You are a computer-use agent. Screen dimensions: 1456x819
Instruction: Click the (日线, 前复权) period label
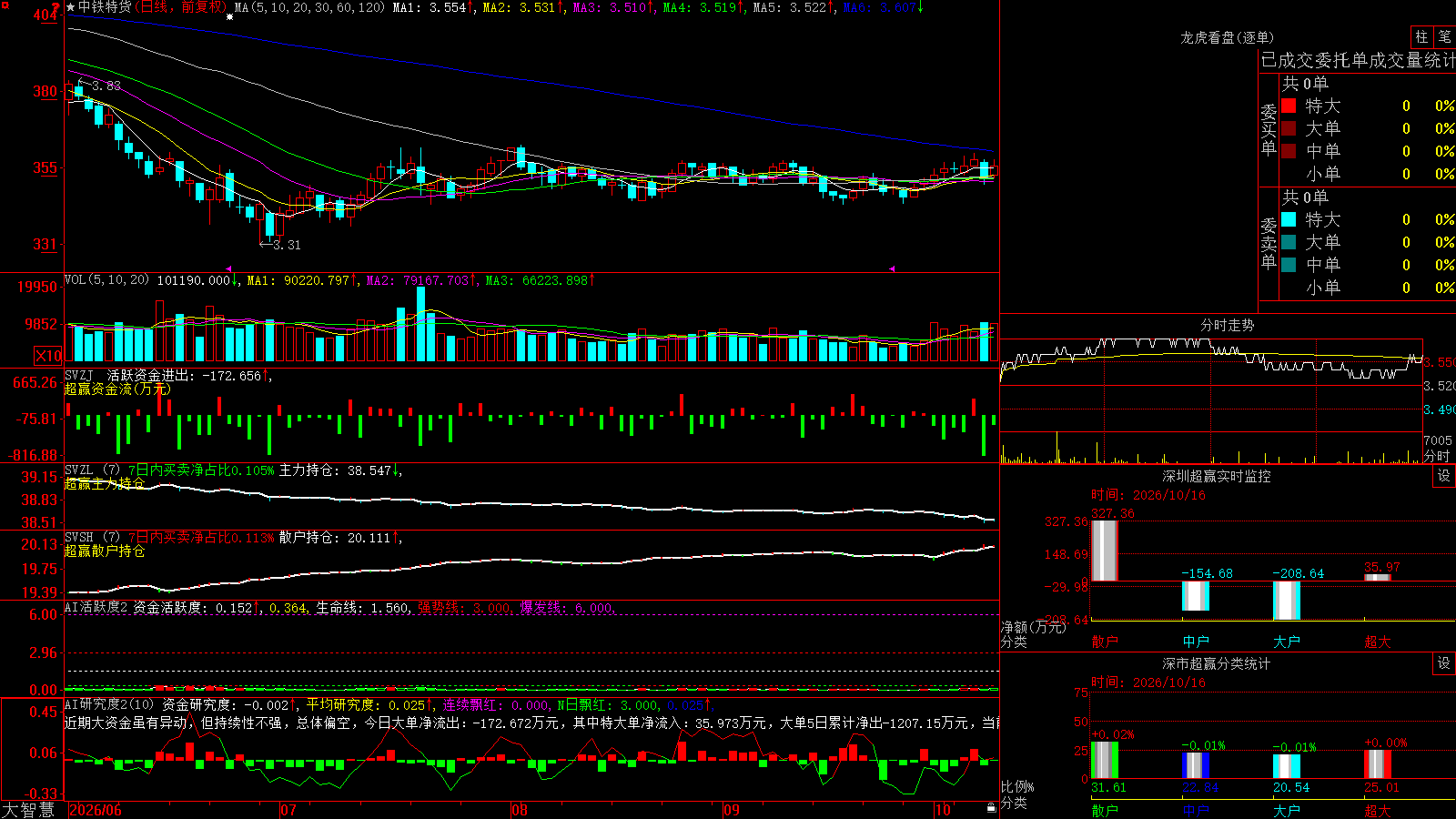click(x=181, y=7)
